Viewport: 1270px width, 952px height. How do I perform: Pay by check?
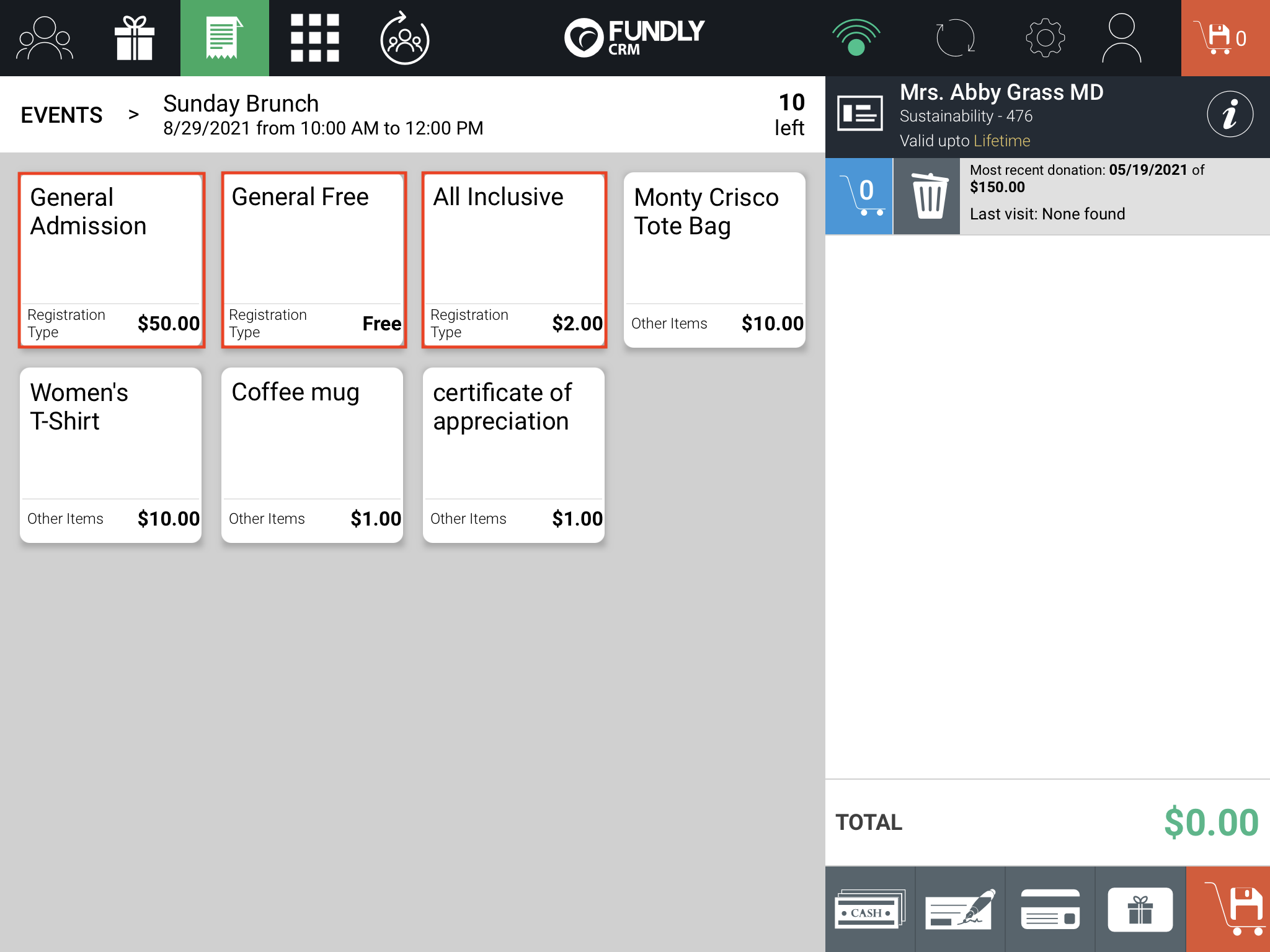[x=959, y=909]
